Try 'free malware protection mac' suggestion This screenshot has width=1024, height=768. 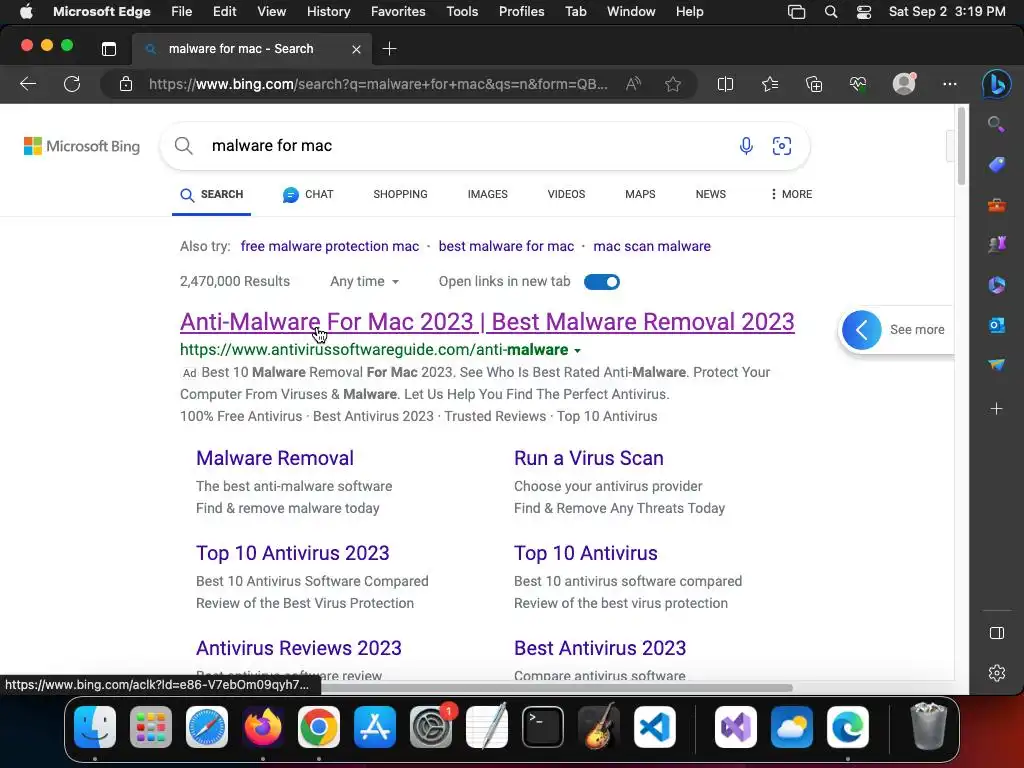coord(330,246)
